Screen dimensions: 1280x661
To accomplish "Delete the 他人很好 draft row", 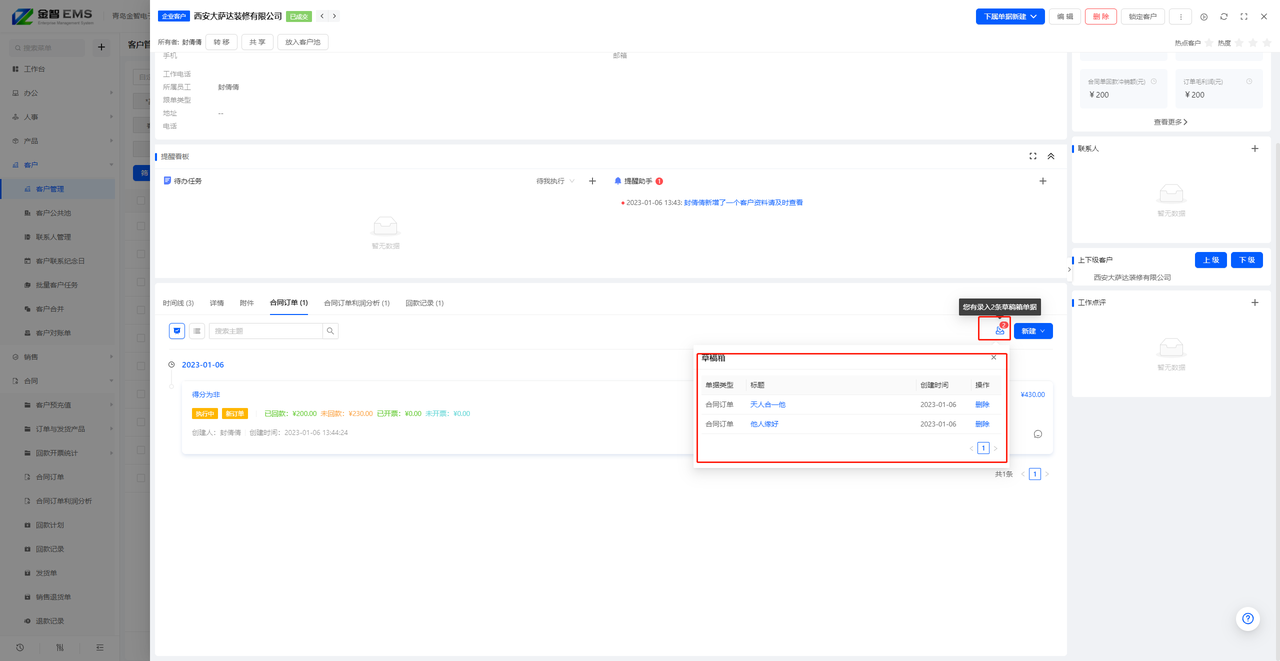I will (x=982, y=424).
